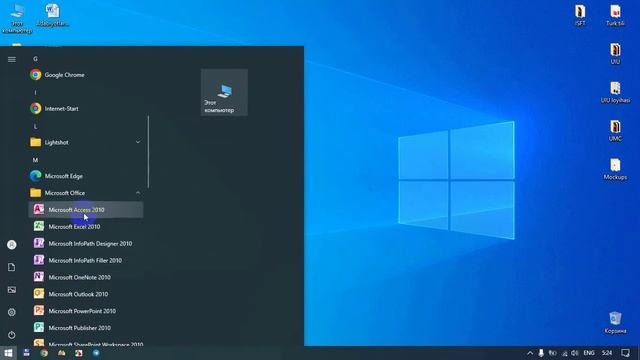This screenshot has height=360, width=640.
Task: Launch Internet-Start from the app list
Action: [x=86, y=109]
